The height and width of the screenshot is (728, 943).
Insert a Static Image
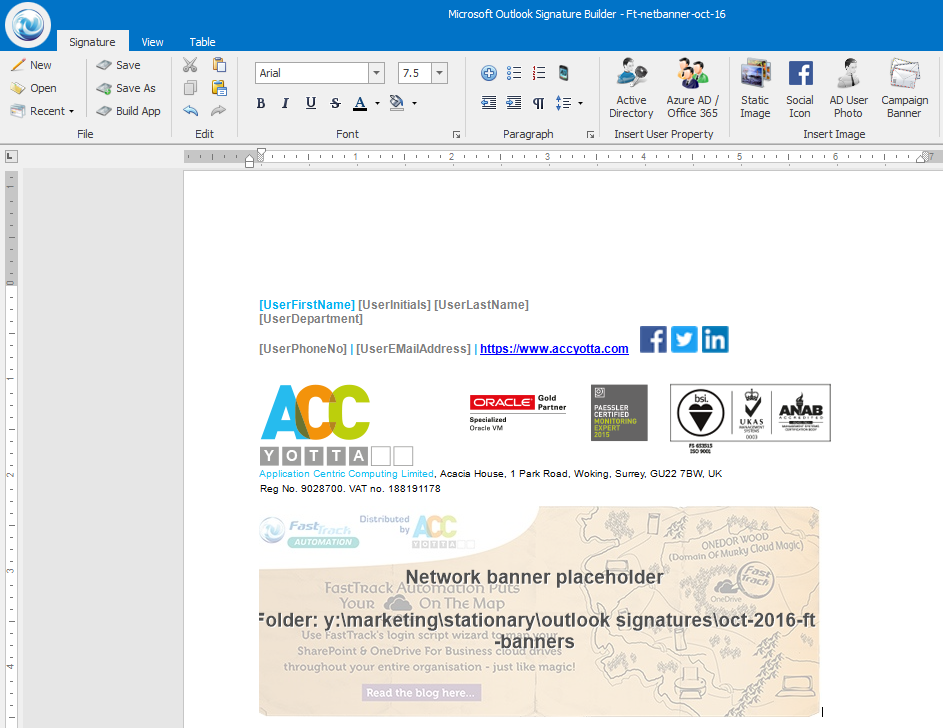coord(755,88)
